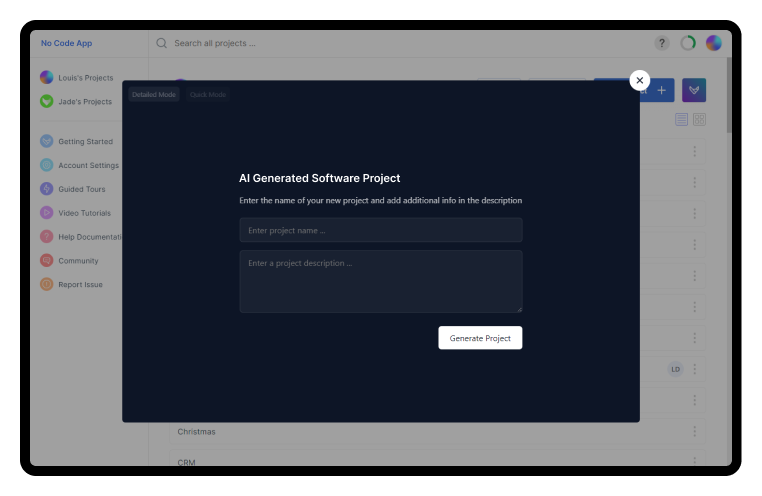This screenshot has width=762, height=496.
Task: Open Report Issue from sidebar
Action: pyautogui.click(x=80, y=285)
